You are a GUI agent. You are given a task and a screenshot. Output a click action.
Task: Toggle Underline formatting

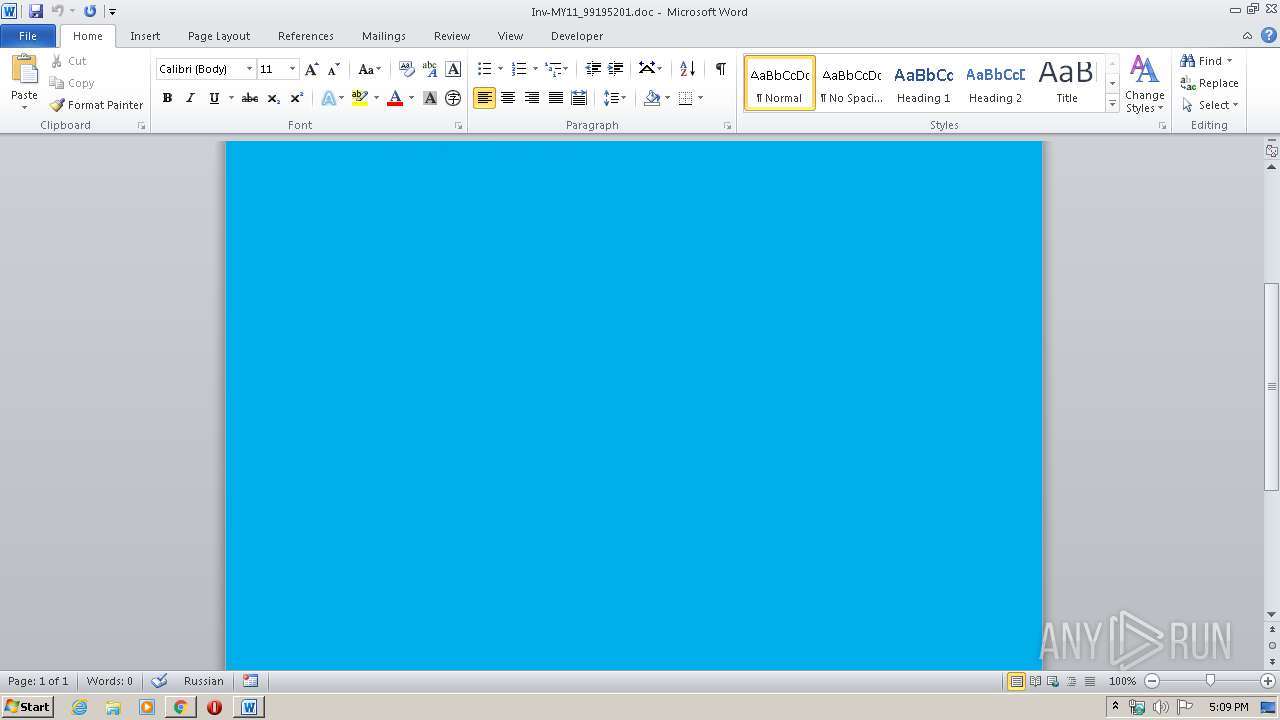214,98
